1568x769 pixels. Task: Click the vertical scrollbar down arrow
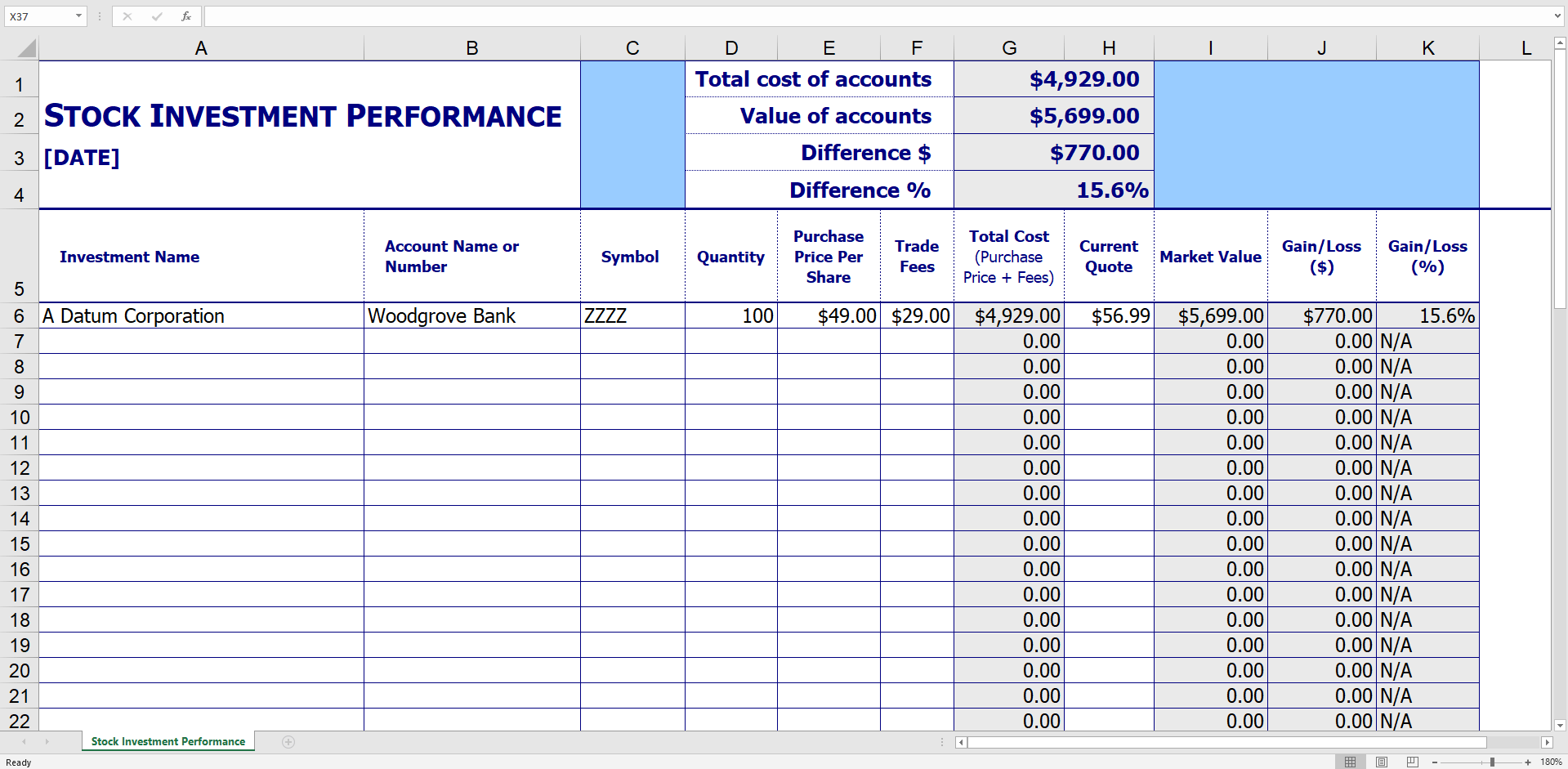point(1560,725)
